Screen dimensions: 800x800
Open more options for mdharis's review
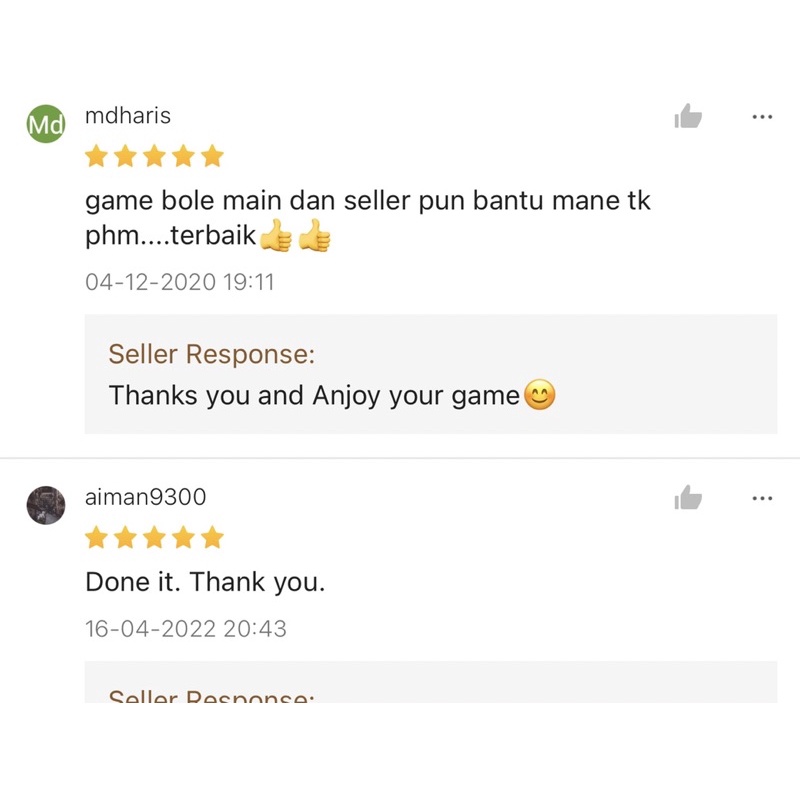tap(762, 117)
